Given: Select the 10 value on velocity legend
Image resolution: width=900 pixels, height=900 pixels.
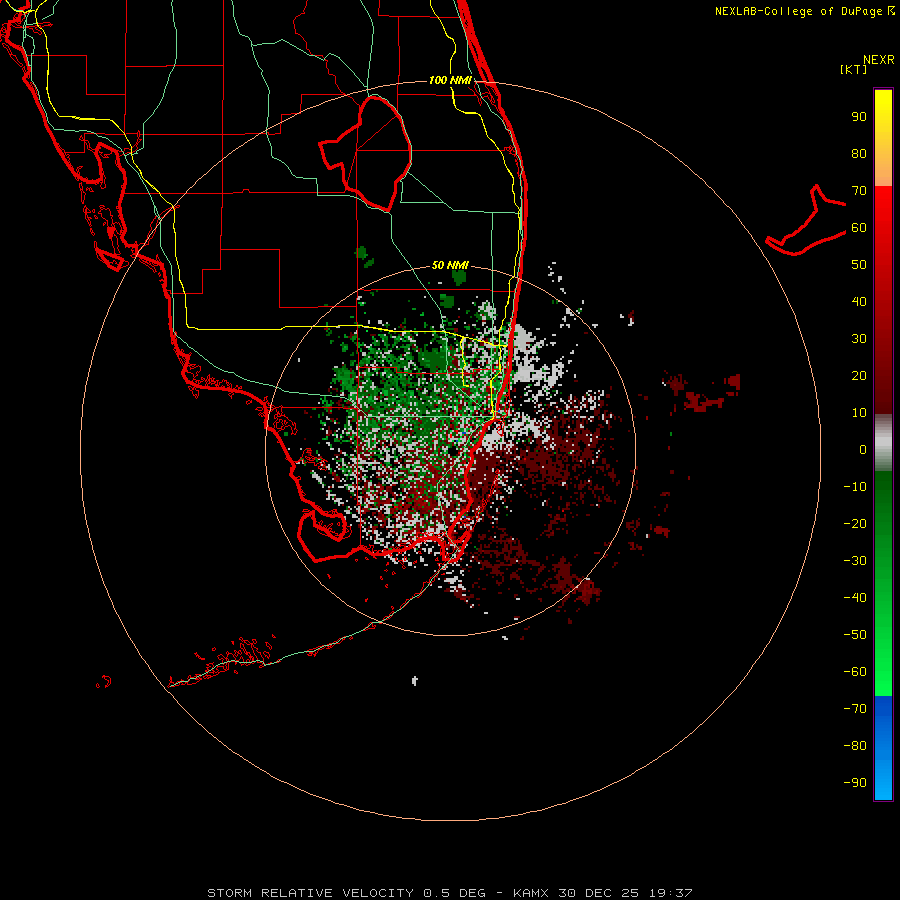Looking at the screenshot, I should 859,413.
